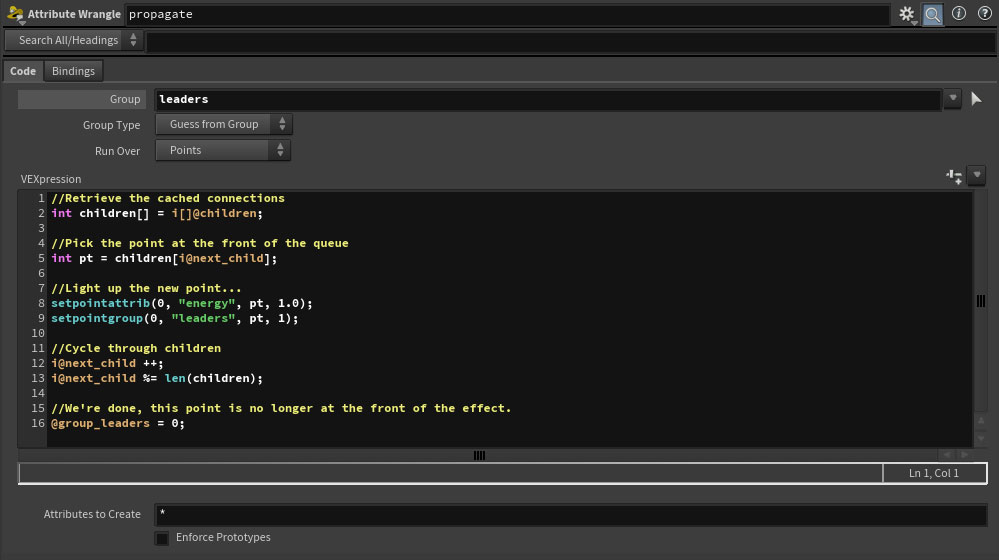
Task: Toggle the parameter search magnifier icon
Action: click(933, 14)
